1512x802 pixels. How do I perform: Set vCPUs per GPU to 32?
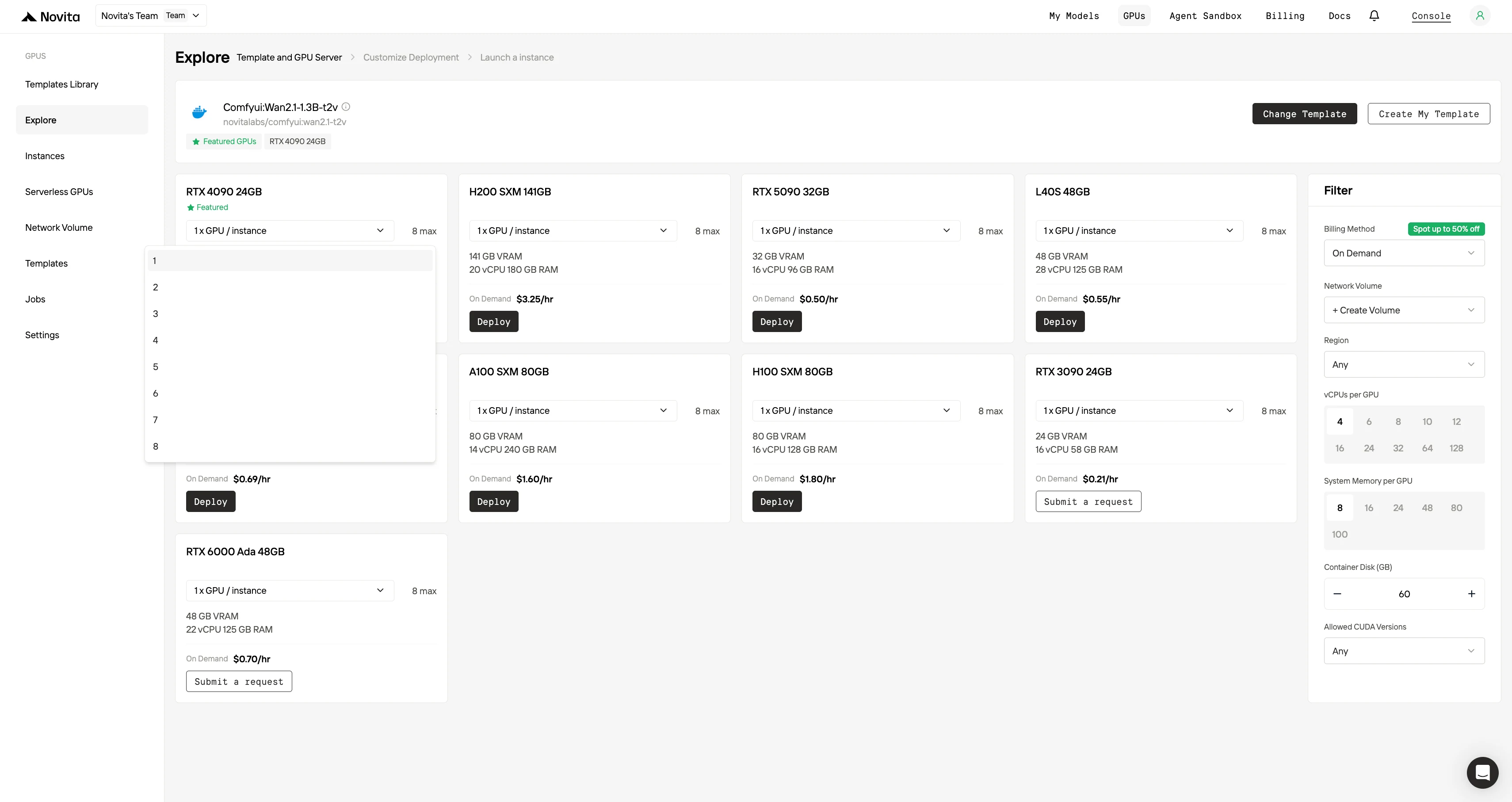tap(1398, 448)
